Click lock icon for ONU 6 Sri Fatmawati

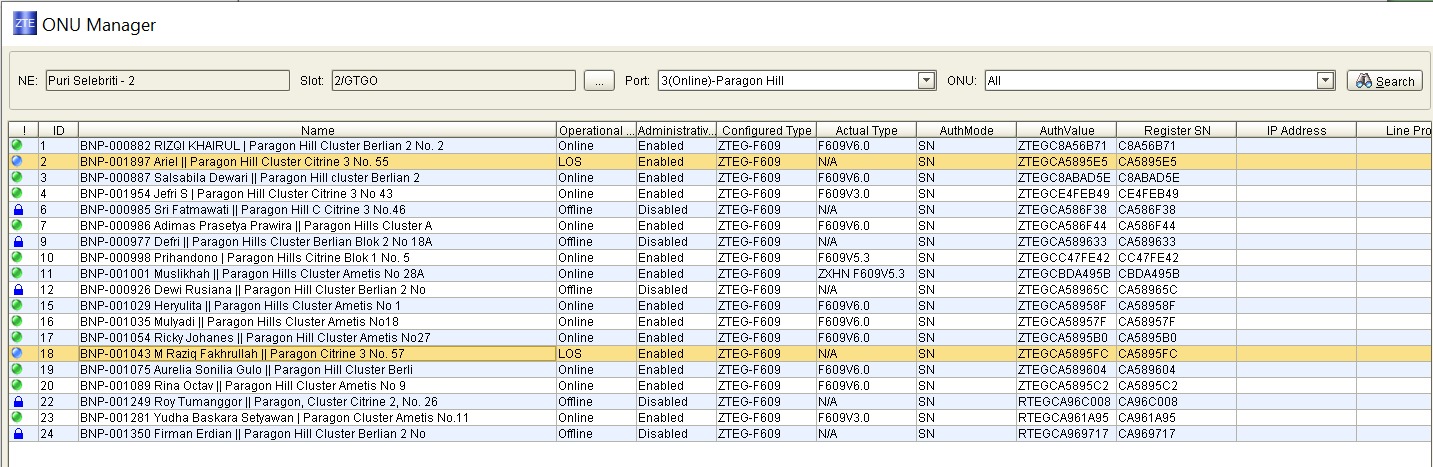17,210
